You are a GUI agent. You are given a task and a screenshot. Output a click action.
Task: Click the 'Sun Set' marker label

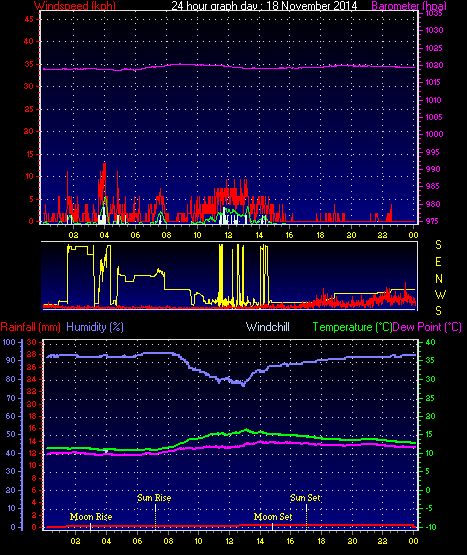(305, 498)
